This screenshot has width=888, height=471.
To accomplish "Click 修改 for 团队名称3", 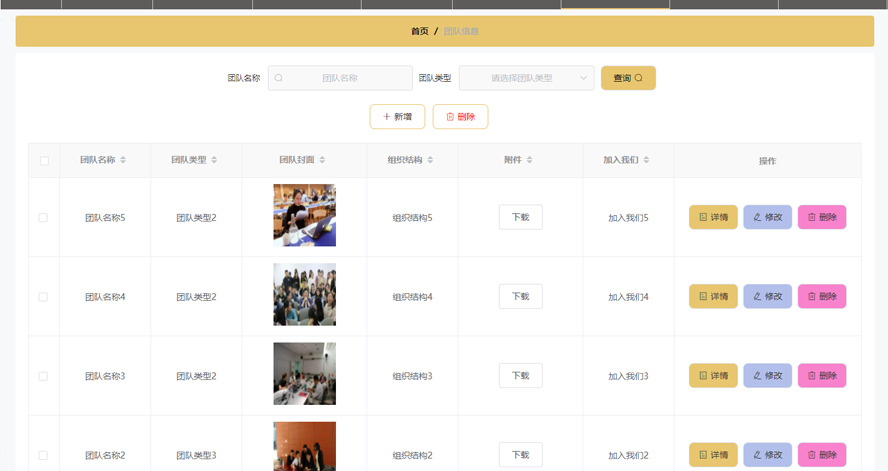I will 767,376.
